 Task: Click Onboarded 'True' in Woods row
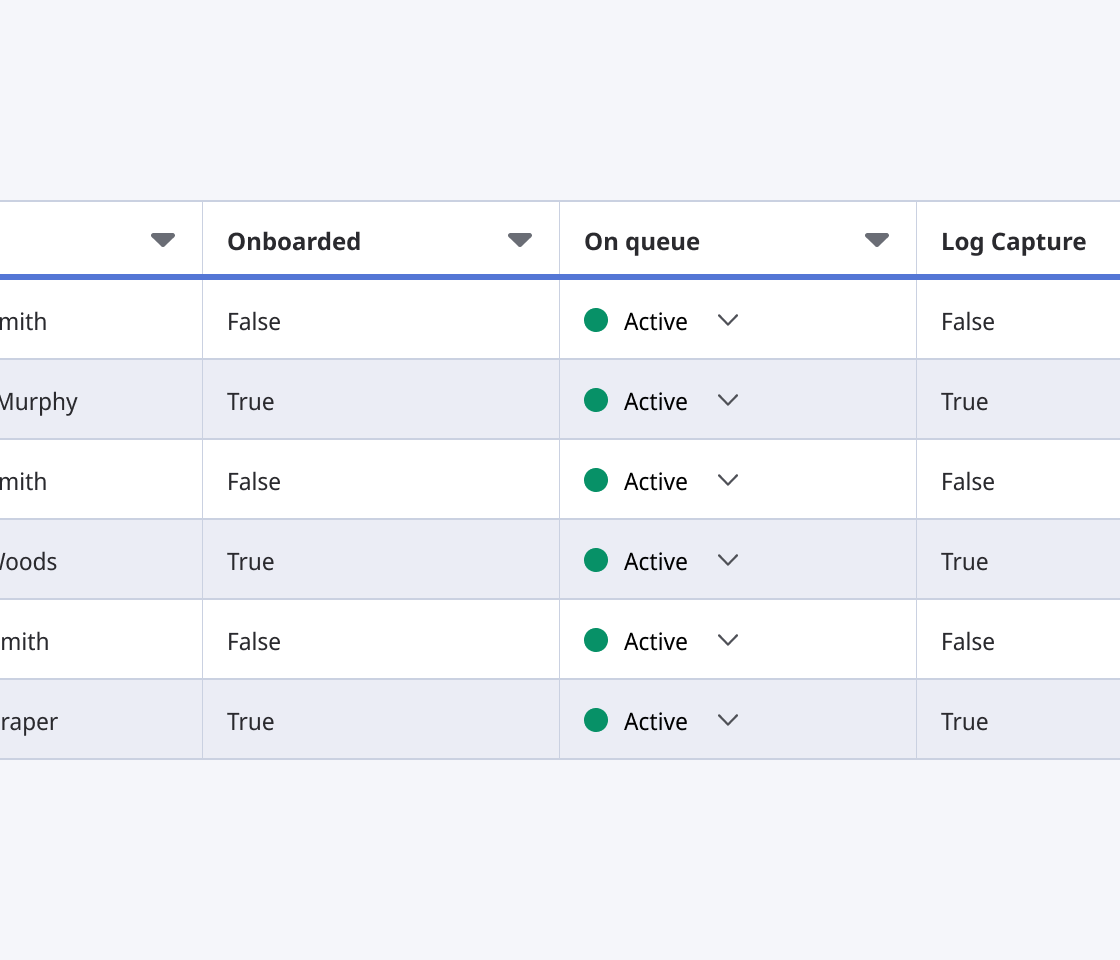tap(251, 561)
